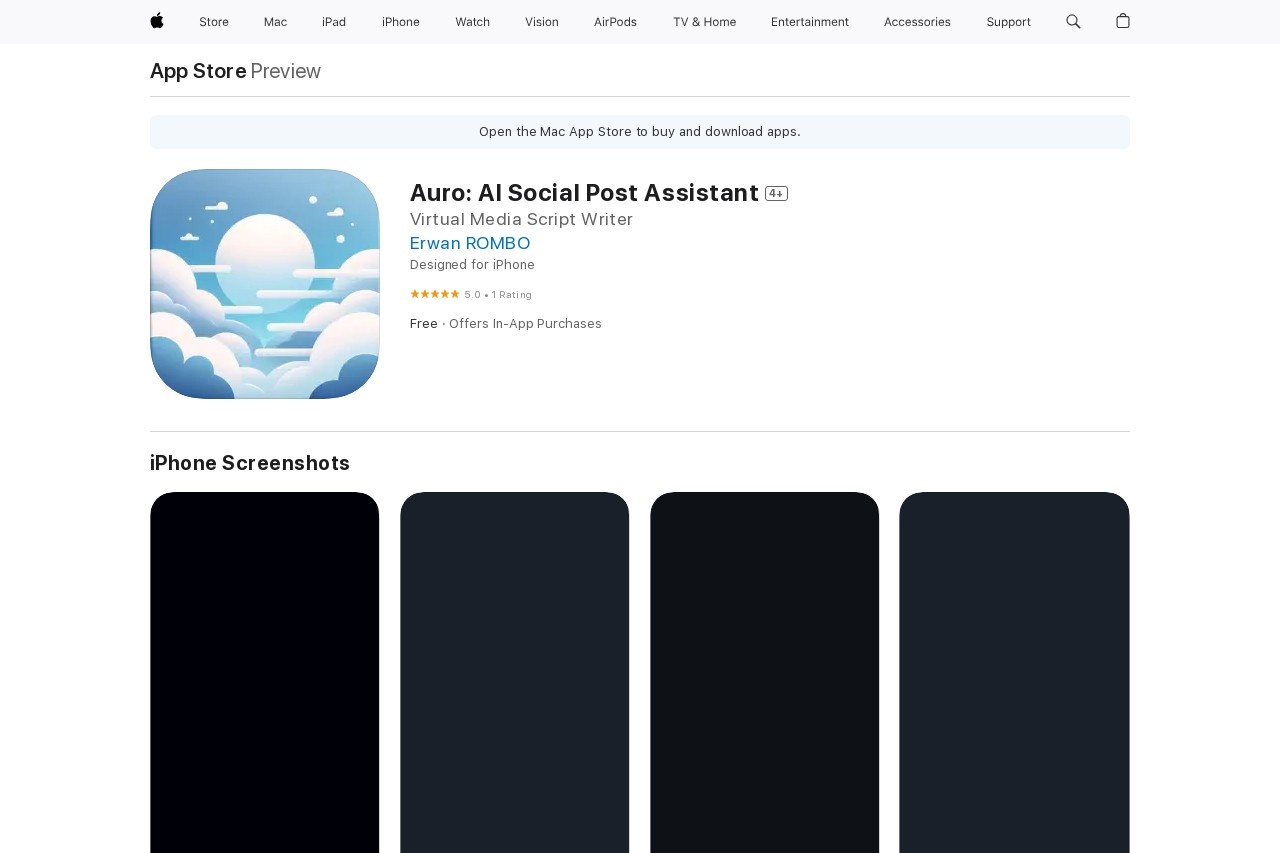This screenshot has height=853, width=1280.
Task: Open the first iPhone screenshot
Action: pyautogui.click(x=265, y=672)
